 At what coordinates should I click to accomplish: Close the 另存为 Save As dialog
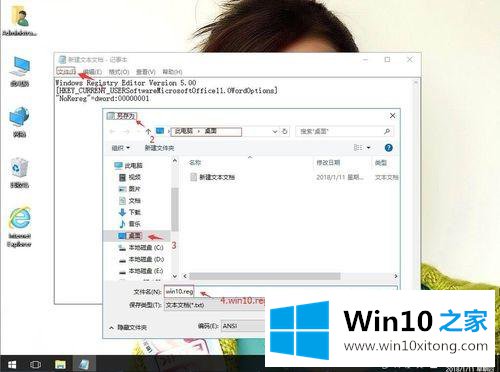click(x=392, y=116)
